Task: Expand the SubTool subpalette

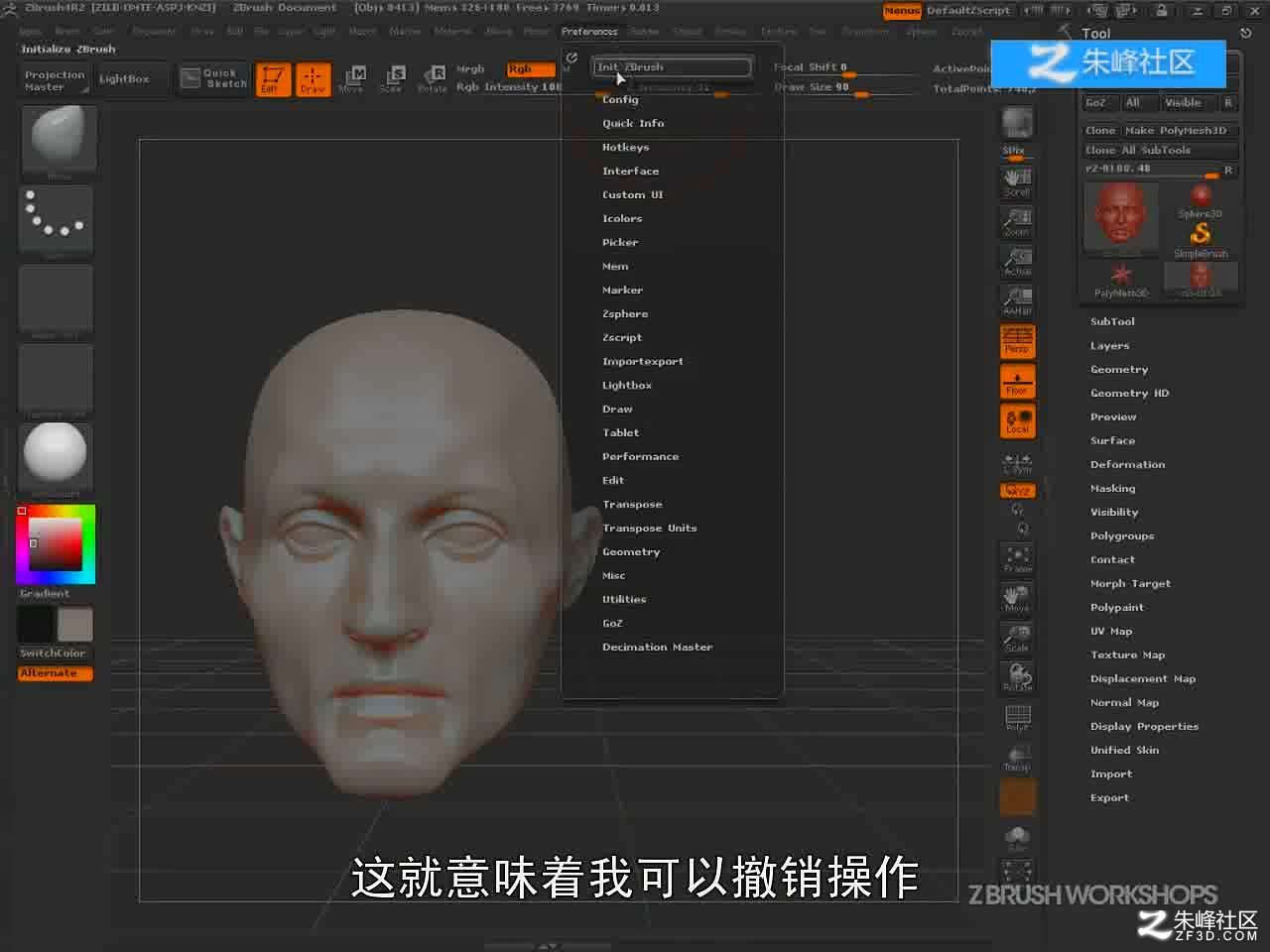Action: (x=1112, y=321)
